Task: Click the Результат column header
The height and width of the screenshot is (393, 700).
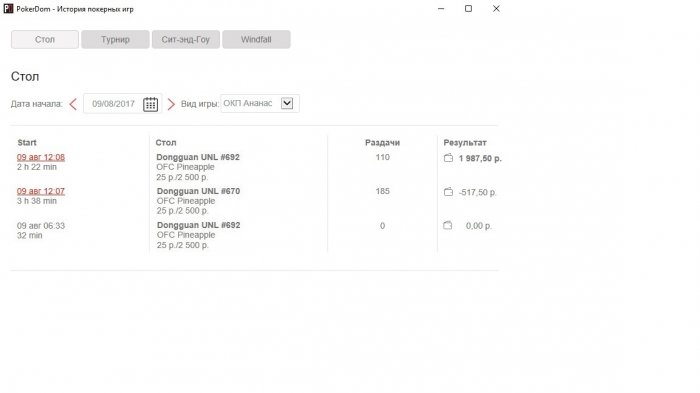Action: coord(465,142)
